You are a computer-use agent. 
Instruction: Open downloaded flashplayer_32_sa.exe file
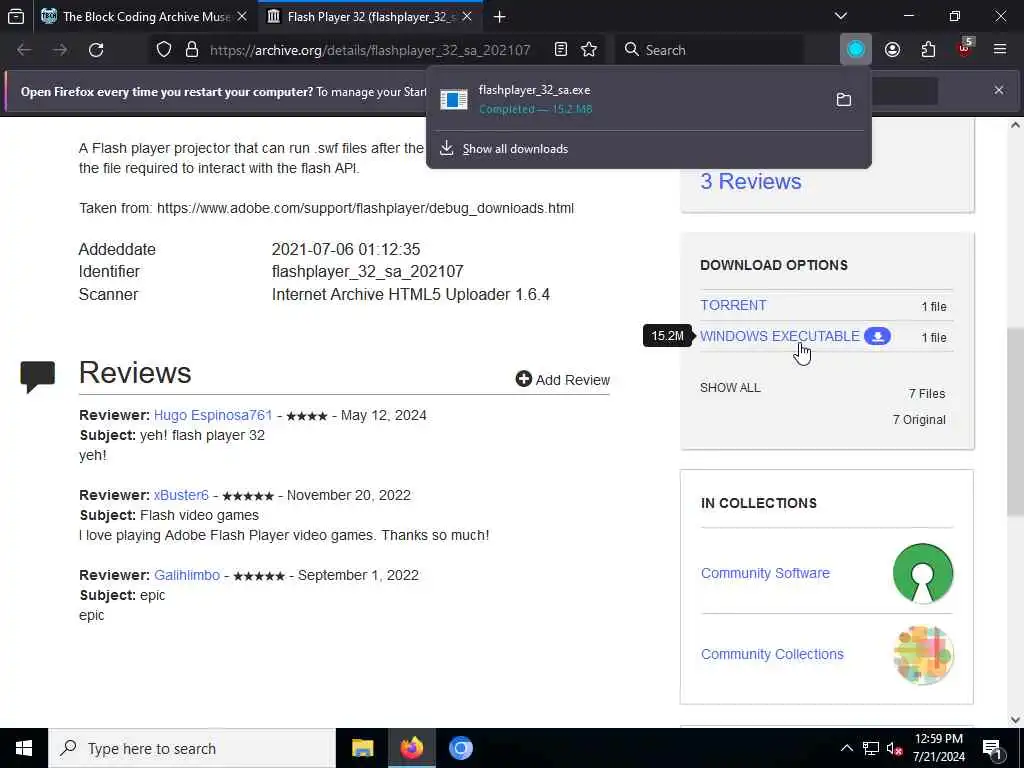[x=627, y=99]
